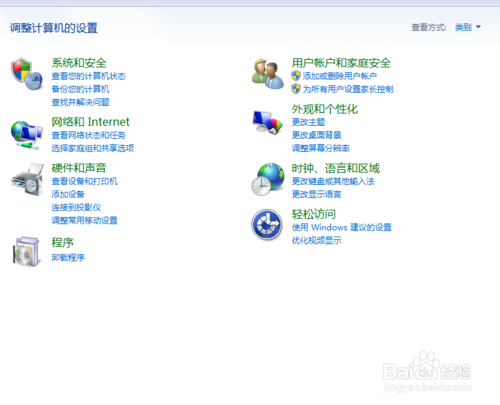Click 优化视频显示 link
500x405 pixels.
point(317,240)
